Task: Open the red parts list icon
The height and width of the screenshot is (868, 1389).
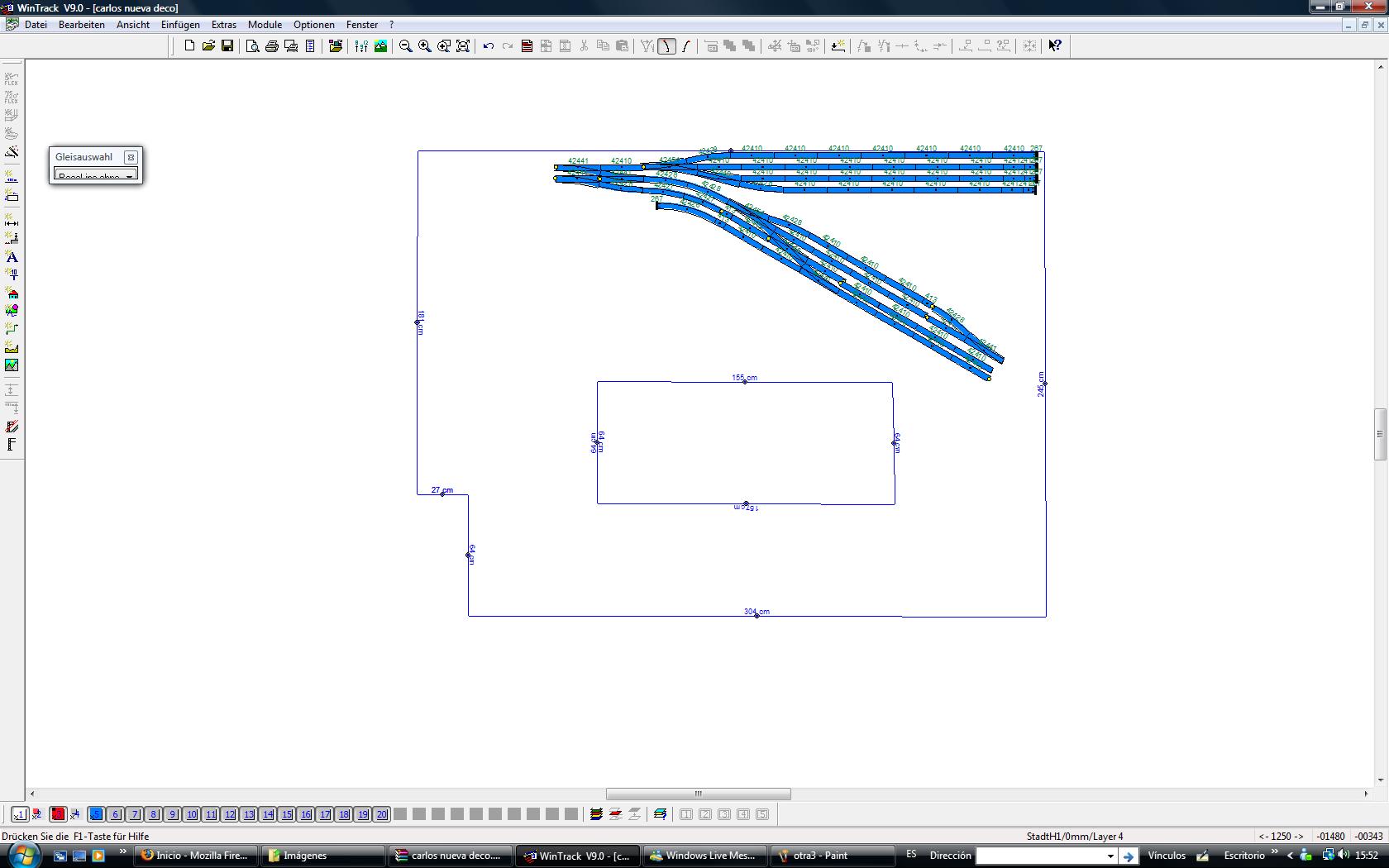Action: 527,46
